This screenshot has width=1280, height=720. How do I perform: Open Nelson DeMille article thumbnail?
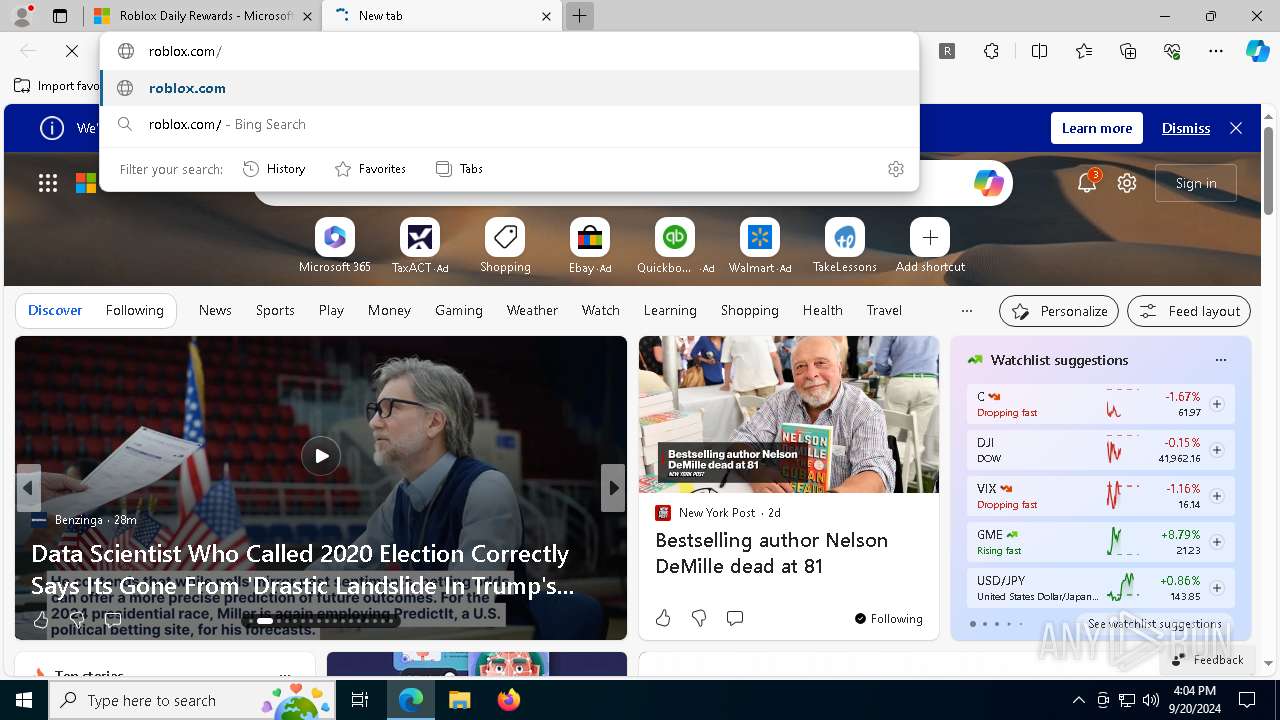tap(789, 414)
